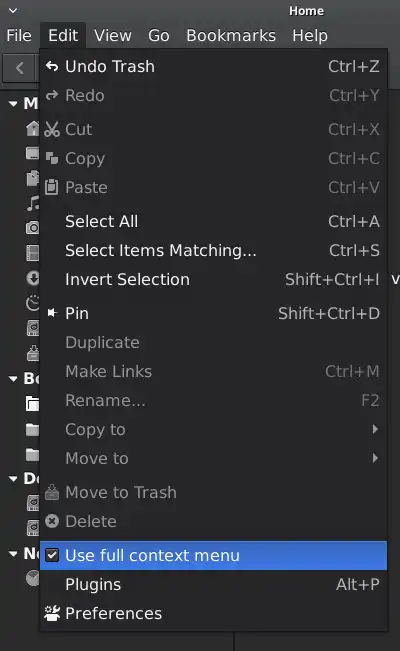400x651 pixels.
Task: Open the Pictures camera icon in sidebar
Action: 32,228
